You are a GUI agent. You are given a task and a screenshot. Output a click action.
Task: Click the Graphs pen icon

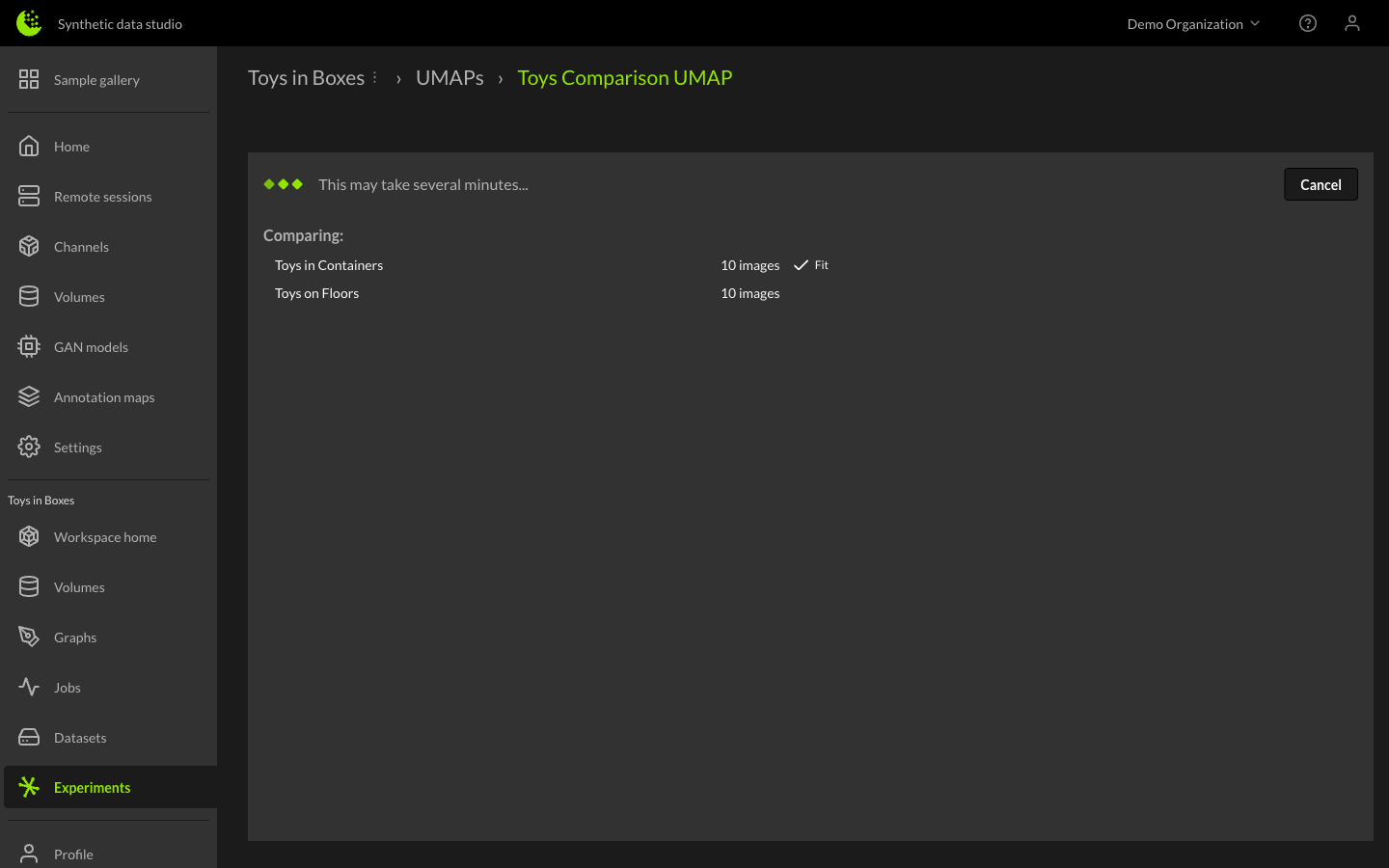coord(29,637)
